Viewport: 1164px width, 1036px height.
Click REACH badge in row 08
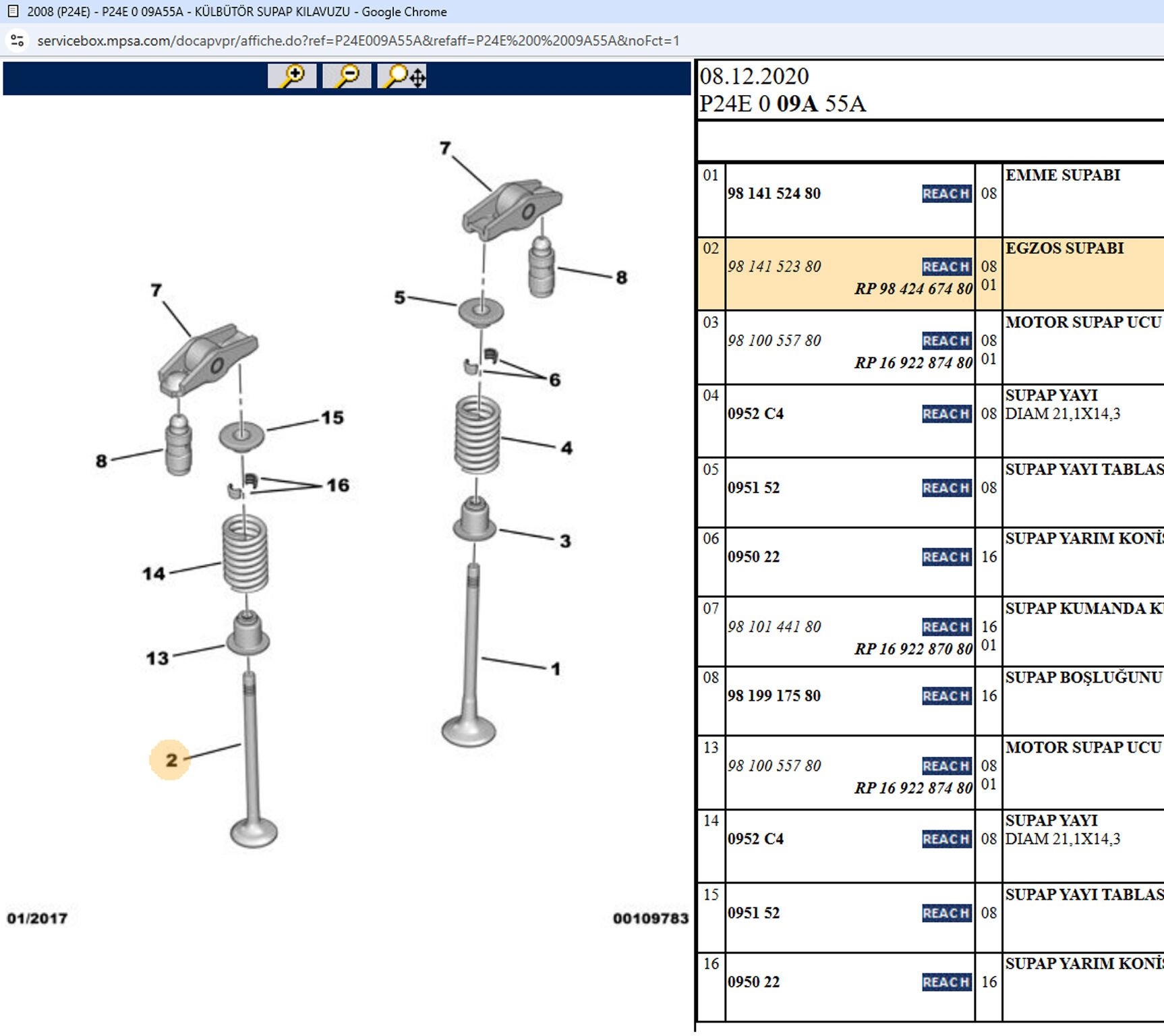pos(946,695)
